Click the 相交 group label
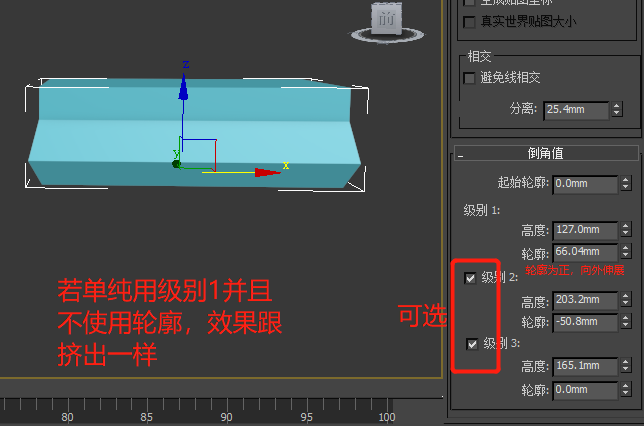This screenshot has height=426, width=644. pyautogui.click(x=479, y=56)
